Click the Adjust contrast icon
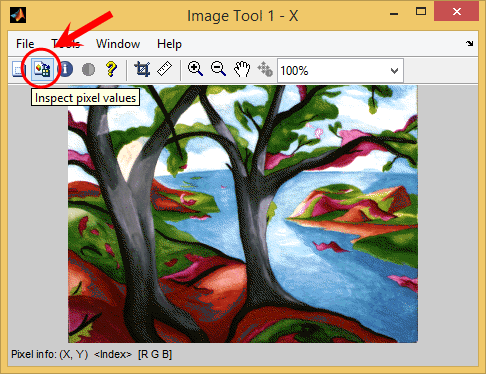The image size is (486, 374). click(x=88, y=69)
